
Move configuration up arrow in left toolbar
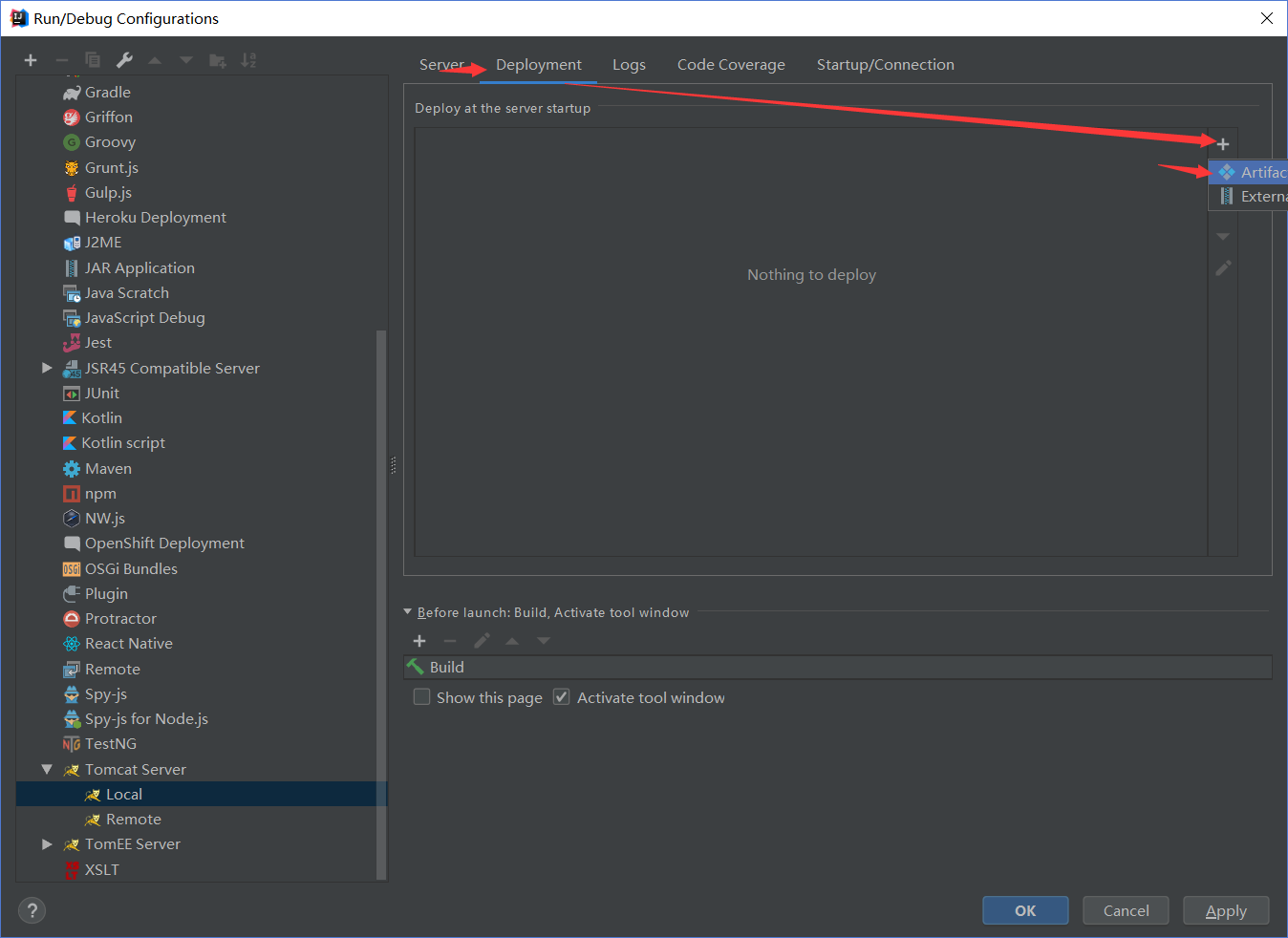tap(155, 60)
